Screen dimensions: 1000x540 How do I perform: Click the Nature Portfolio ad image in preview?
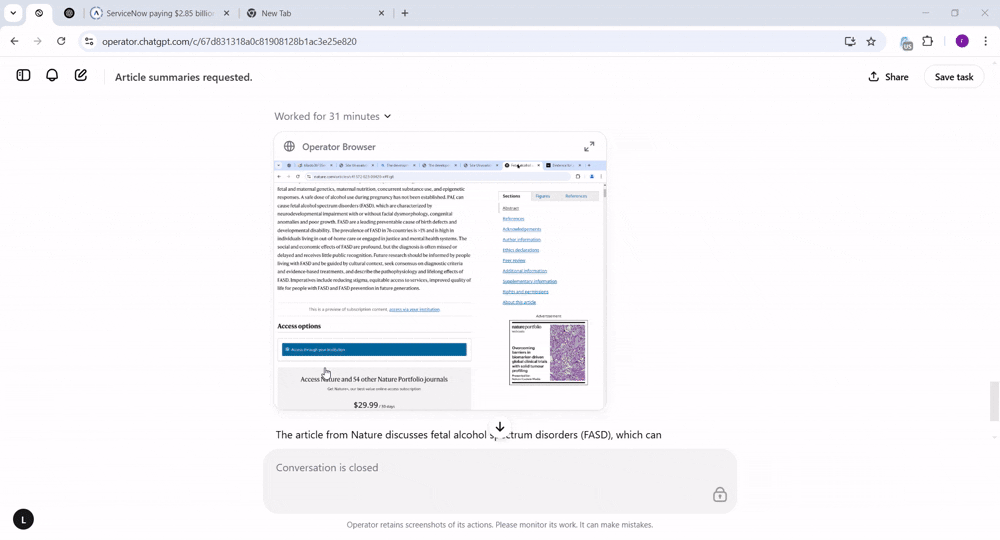point(548,353)
